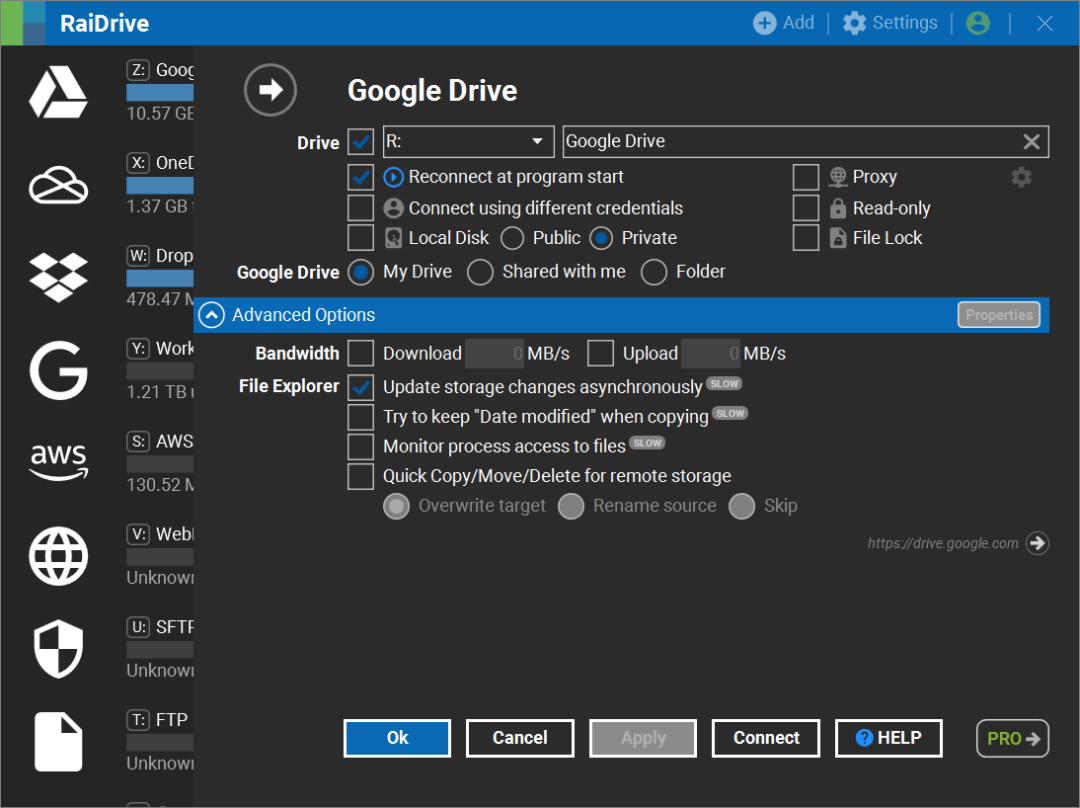Enable Download bandwidth limit checkbox
Screen dimensions: 1080x808
point(361,353)
